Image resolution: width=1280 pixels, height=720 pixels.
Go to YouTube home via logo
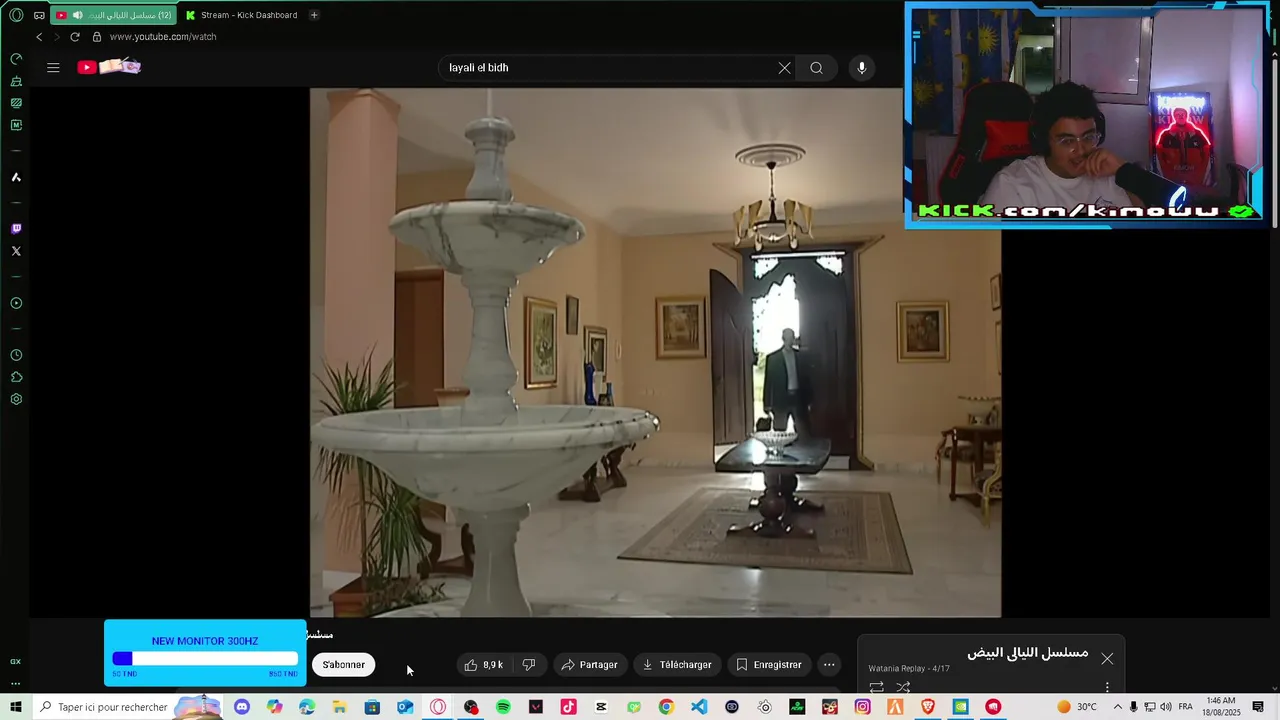pyautogui.click(x=109, y=67)
